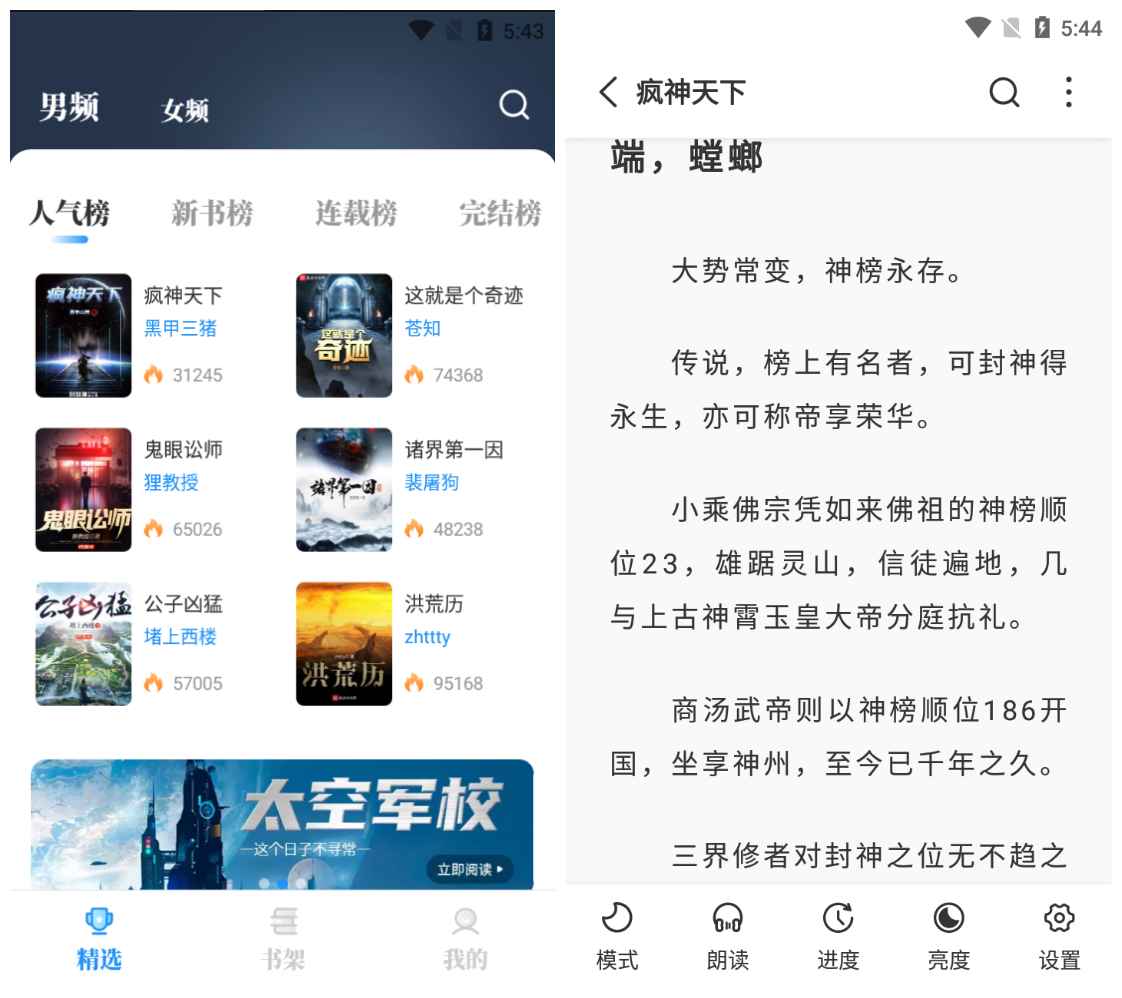The width and height of the screenshot is (1122, 998).
Task: Open the 鬼眼讼师 book cover
Action: tap(84, 489)
